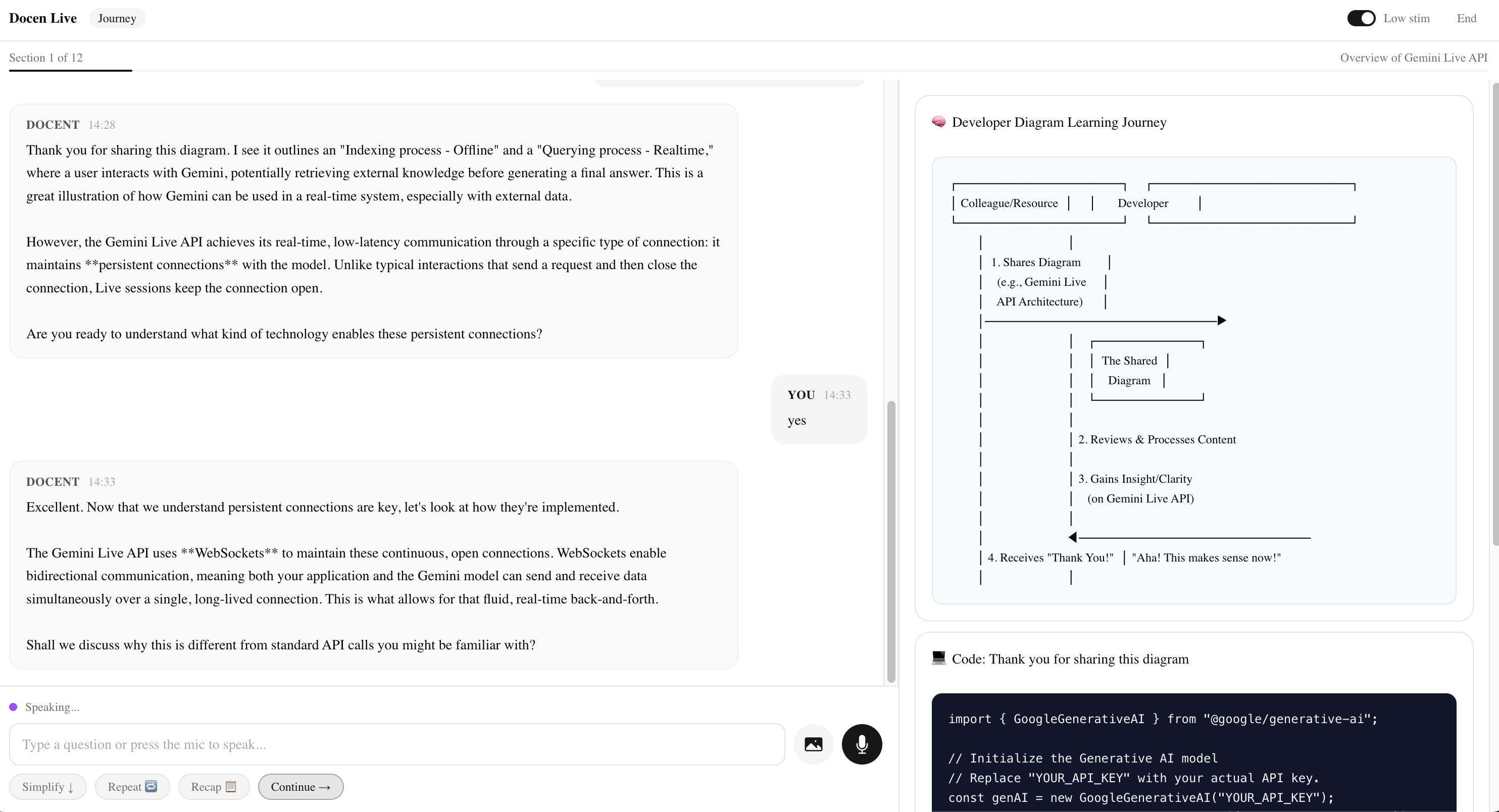
Task: Click the dark code snippet block
Action: (1193, 756)
